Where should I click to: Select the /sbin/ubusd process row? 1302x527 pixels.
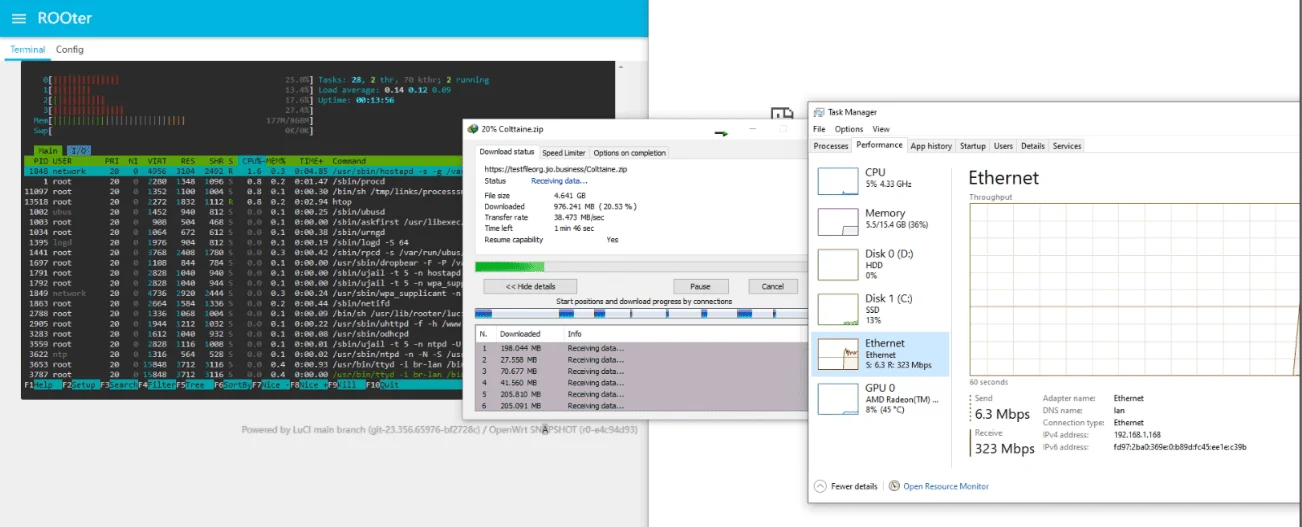(x=243, y=212)
